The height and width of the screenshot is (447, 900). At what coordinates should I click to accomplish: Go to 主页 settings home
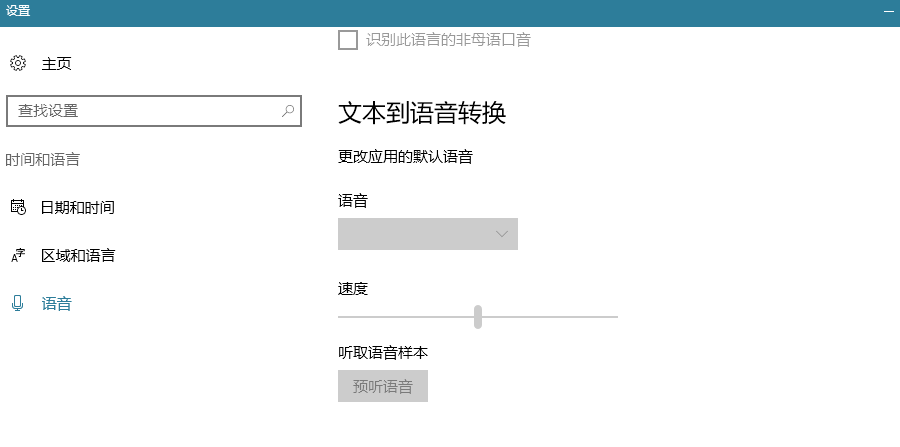point(56,64)
